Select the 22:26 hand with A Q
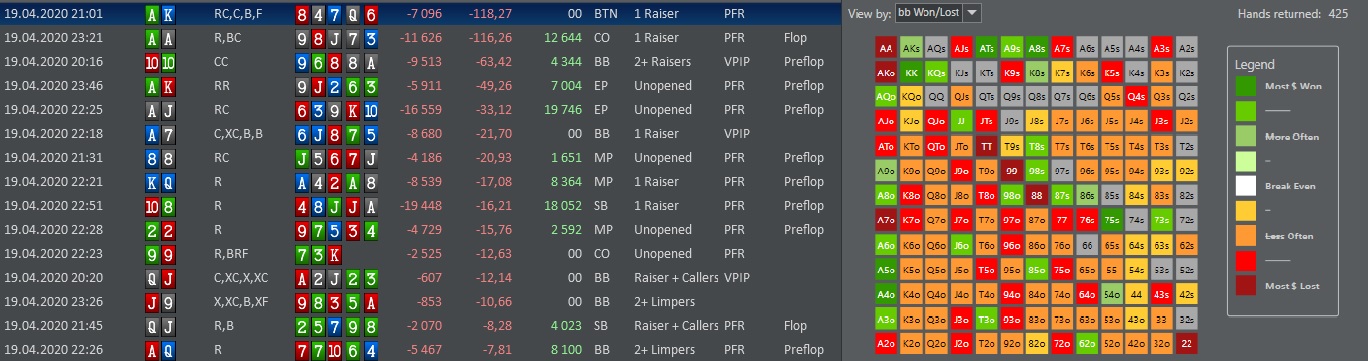This screenshot has width=1368, height=361. [x=419, y=350]
